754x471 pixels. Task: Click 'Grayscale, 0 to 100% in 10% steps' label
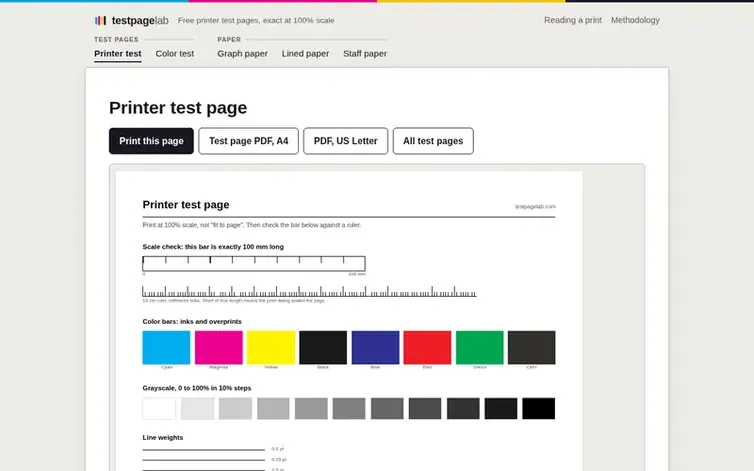[197, 388]
